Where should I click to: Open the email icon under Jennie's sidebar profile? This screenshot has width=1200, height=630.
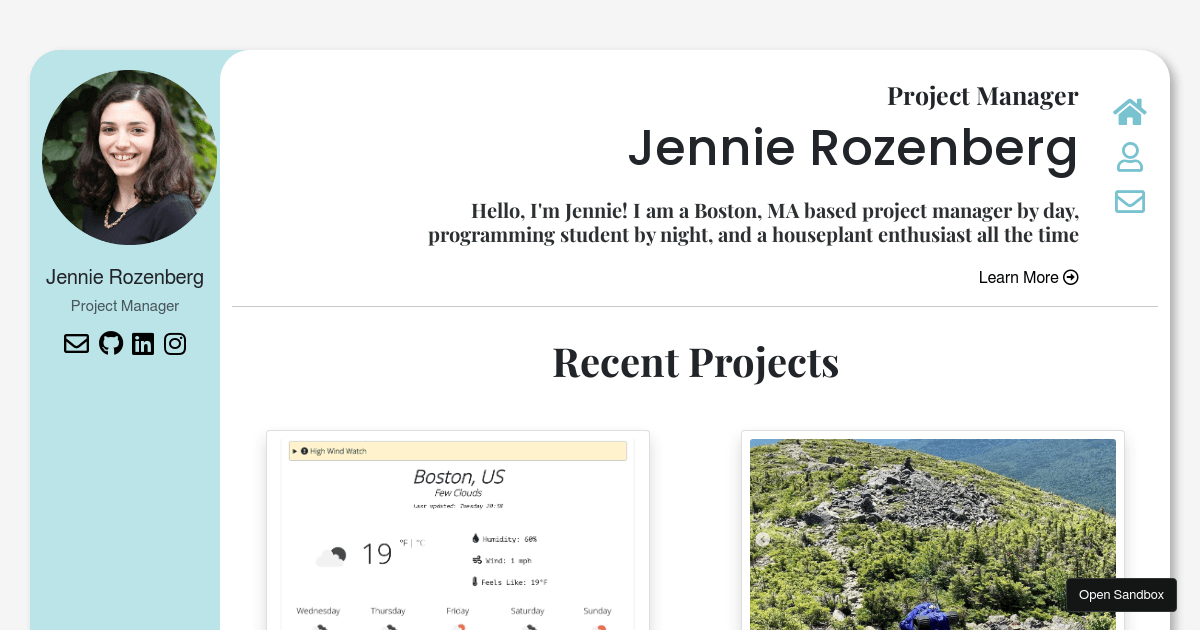(x=76, y=343)
